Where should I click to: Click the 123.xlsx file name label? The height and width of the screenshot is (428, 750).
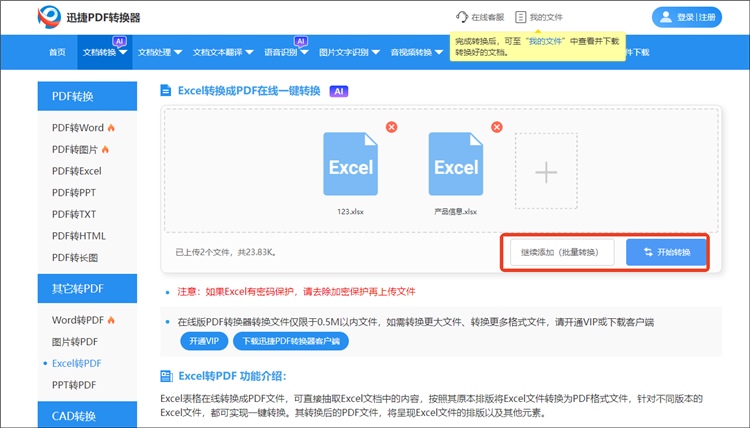(350, 211)
